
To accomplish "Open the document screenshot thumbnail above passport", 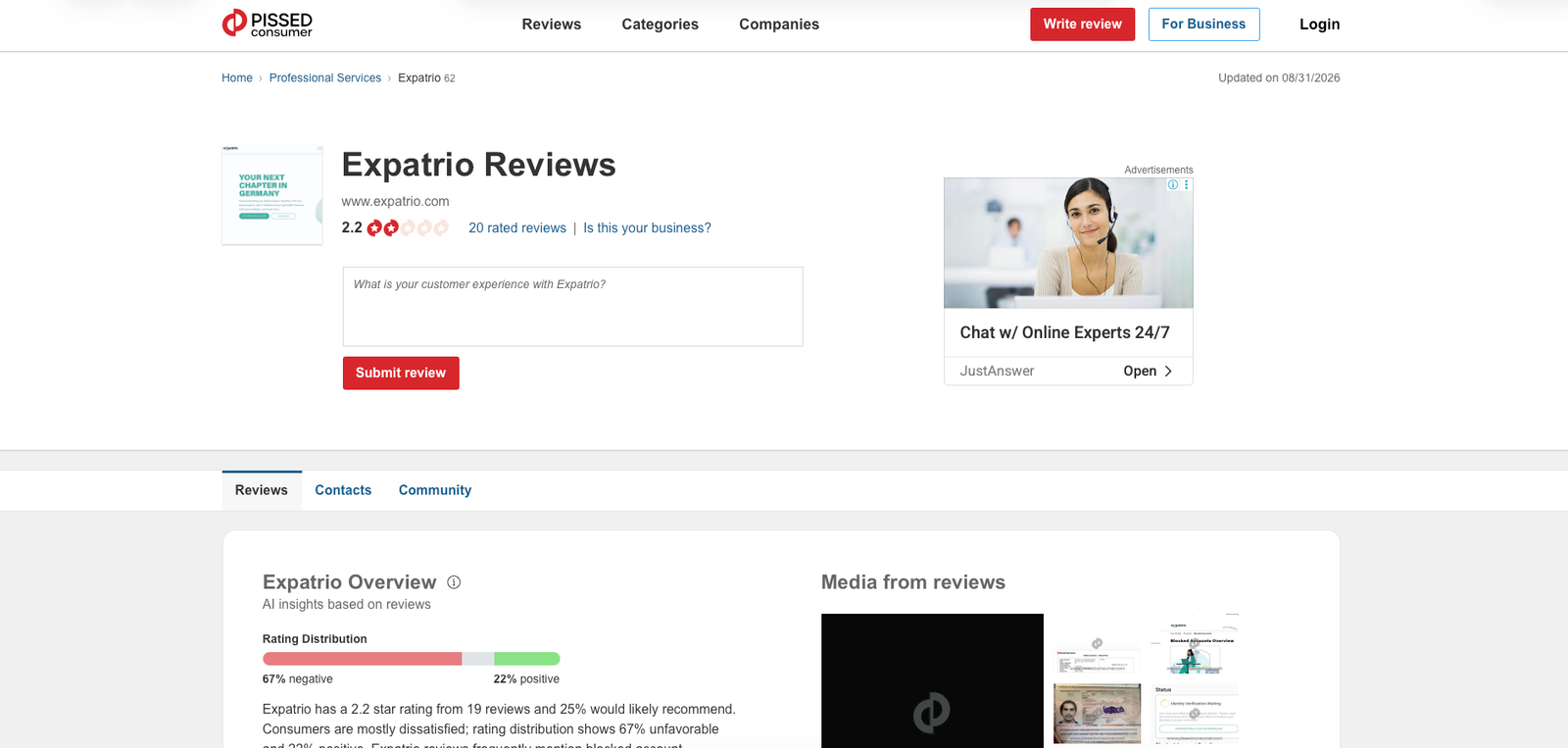I will pyautogui.click(x=1097, y=656).
